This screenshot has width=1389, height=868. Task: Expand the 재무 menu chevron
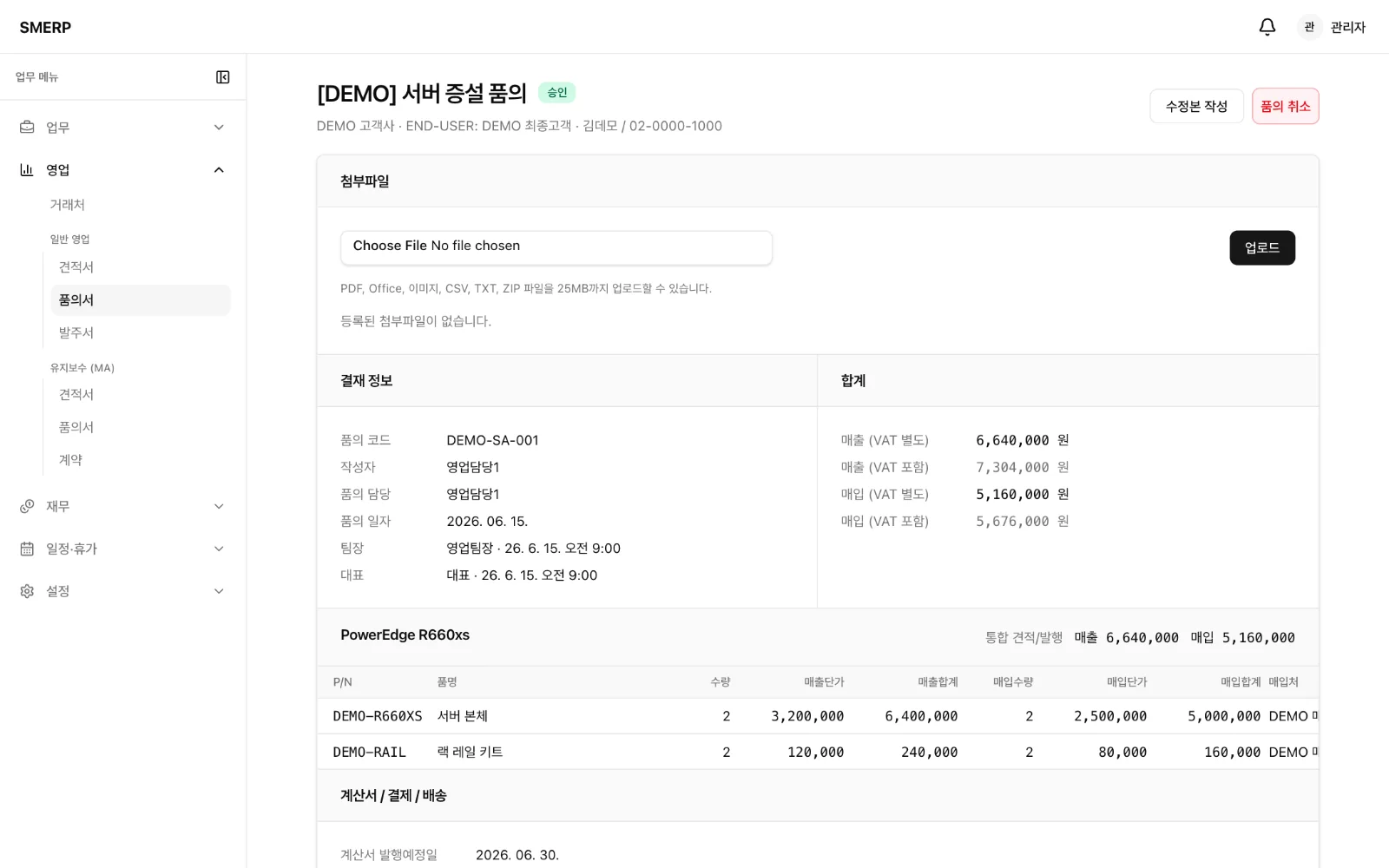click(x=219, y=506)
